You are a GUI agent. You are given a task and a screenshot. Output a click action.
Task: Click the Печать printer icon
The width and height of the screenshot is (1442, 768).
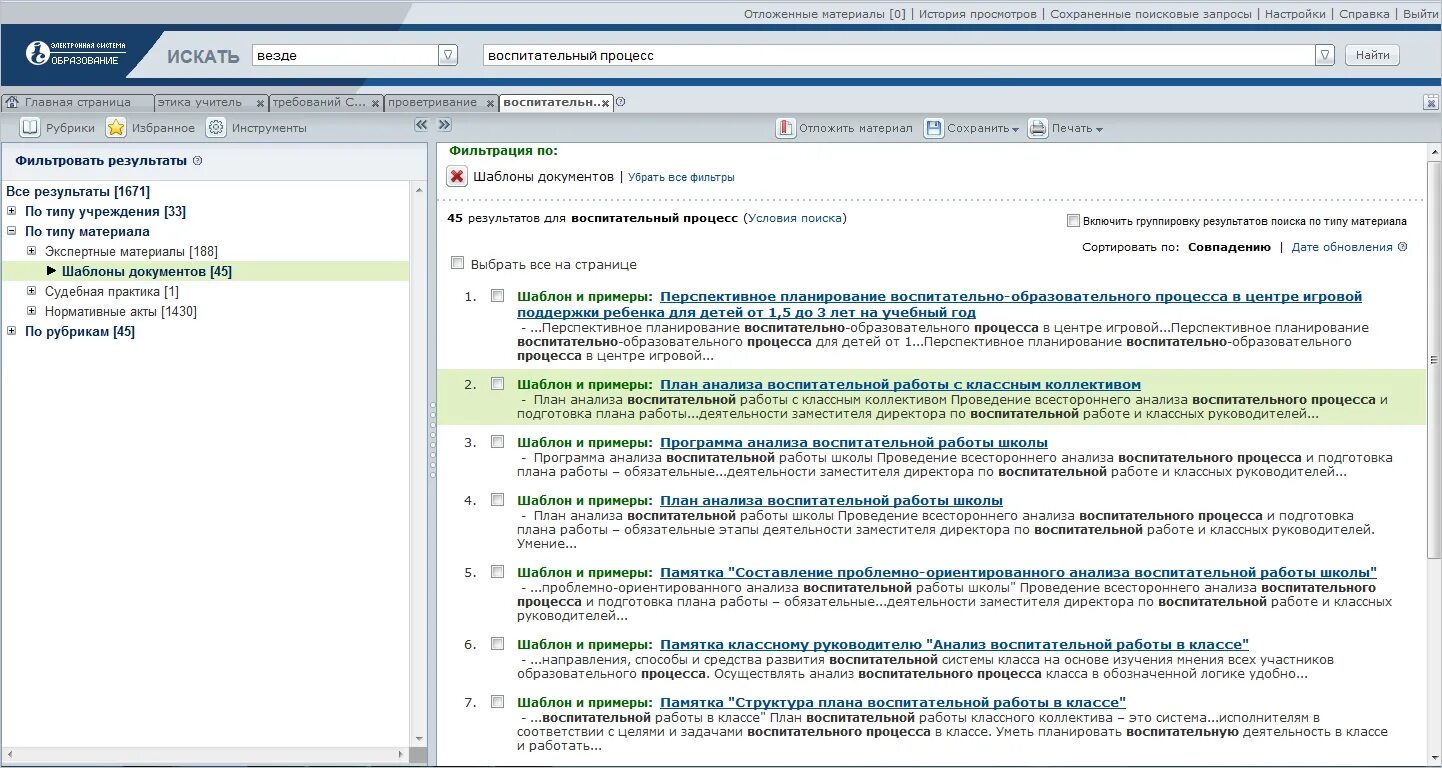tap(1038, 128)
